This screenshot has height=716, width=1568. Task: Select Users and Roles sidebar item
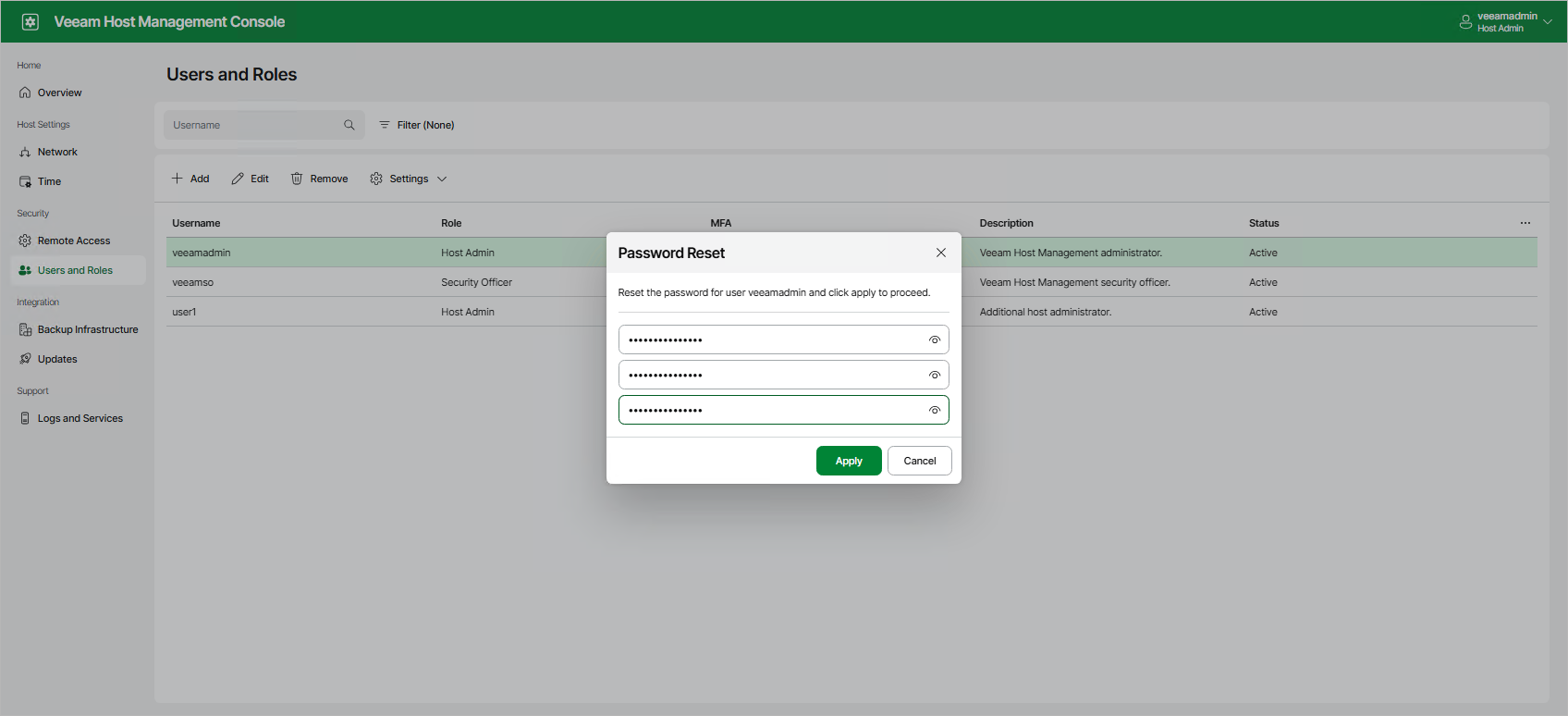click(78, 270)
